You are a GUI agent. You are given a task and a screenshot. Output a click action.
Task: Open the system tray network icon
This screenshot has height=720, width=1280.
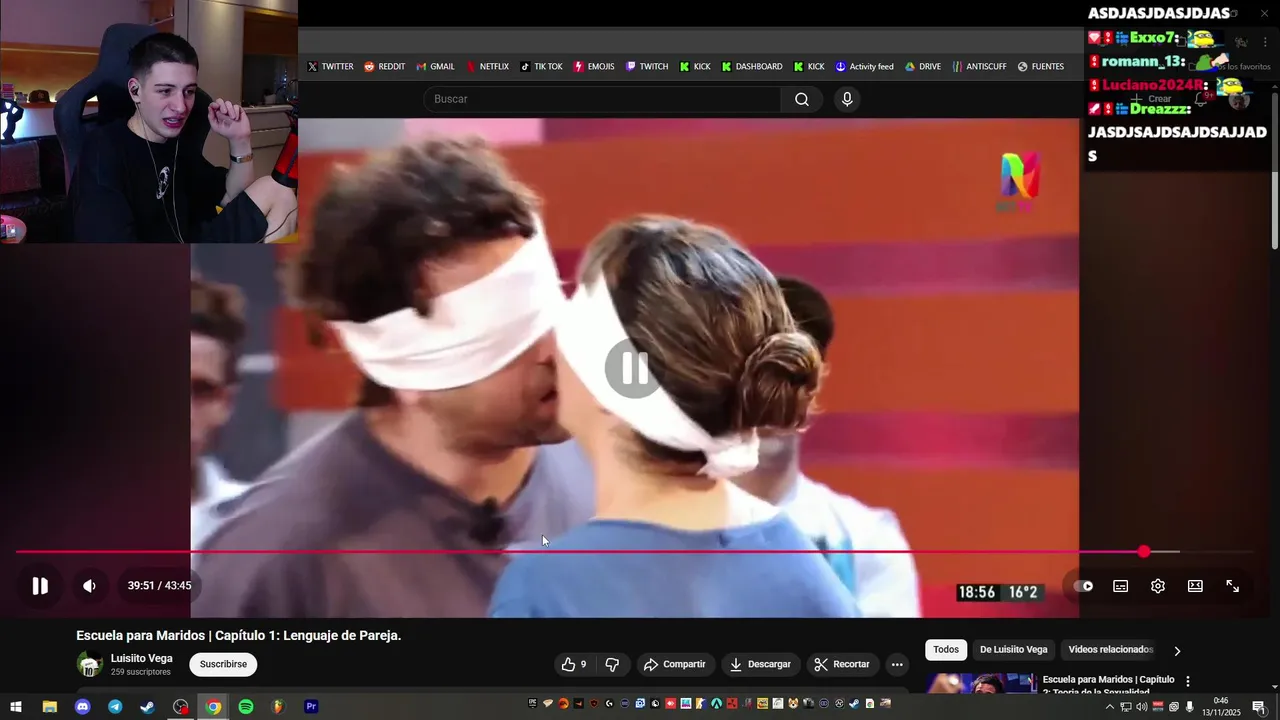pos(1126,707)
